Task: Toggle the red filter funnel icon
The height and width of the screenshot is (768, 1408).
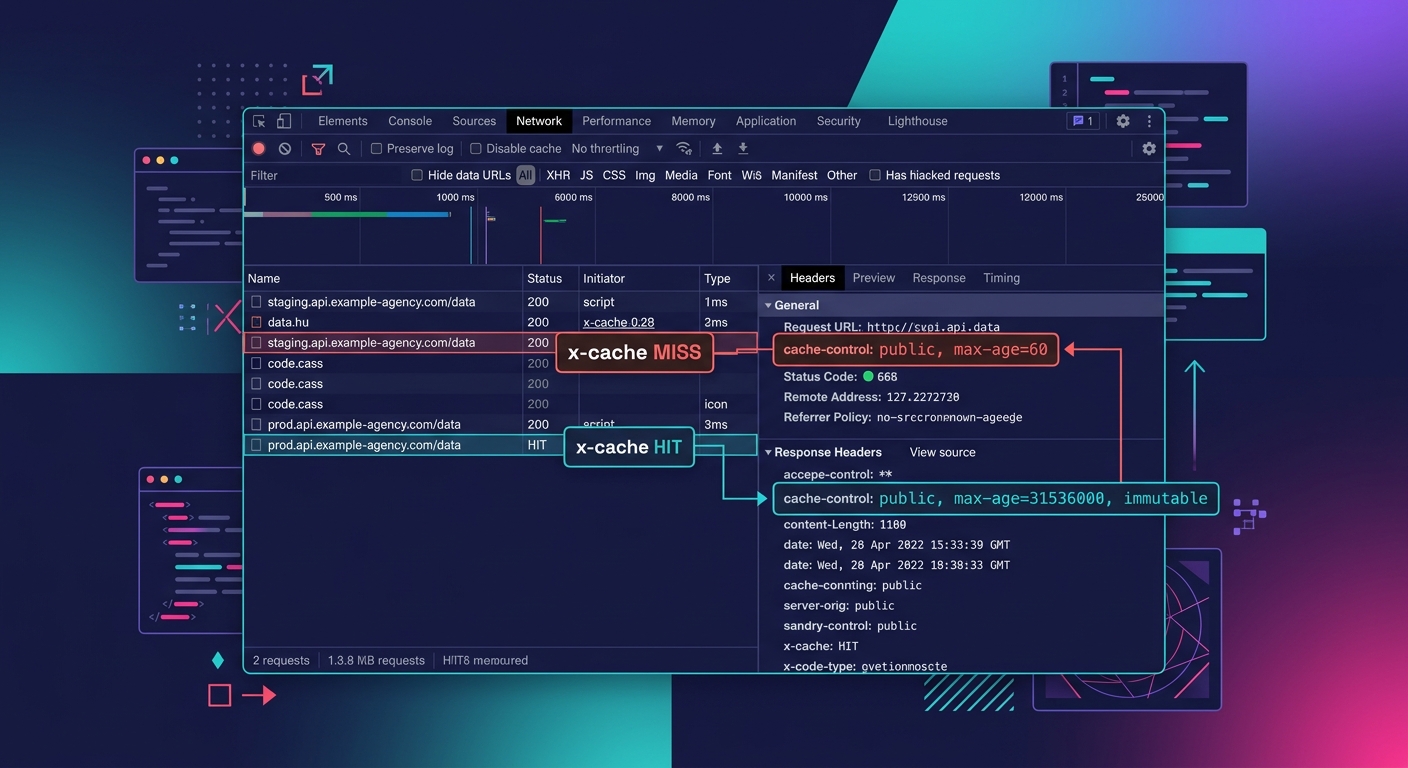Action: [318, 148]
